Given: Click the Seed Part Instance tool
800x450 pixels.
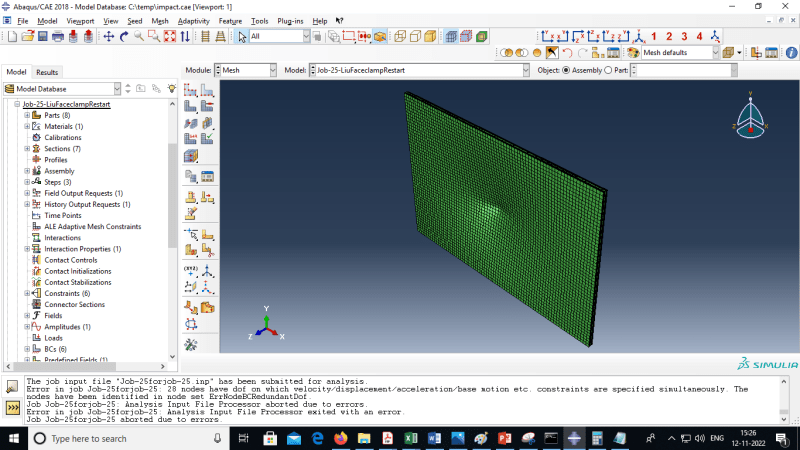Looking at the screenshot, I should tap(190, 90).
